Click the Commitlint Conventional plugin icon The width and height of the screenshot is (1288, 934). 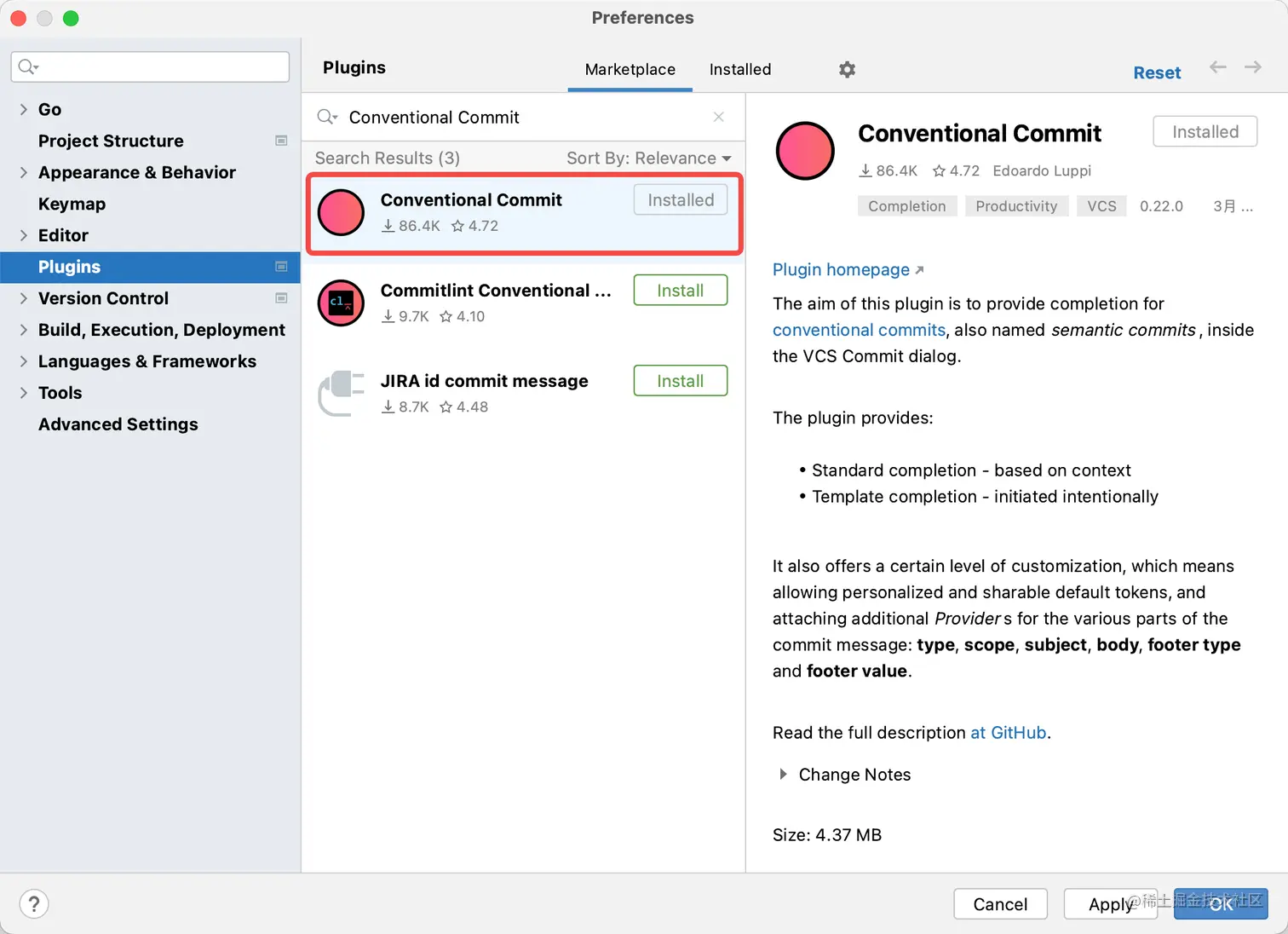coord(341,303)
